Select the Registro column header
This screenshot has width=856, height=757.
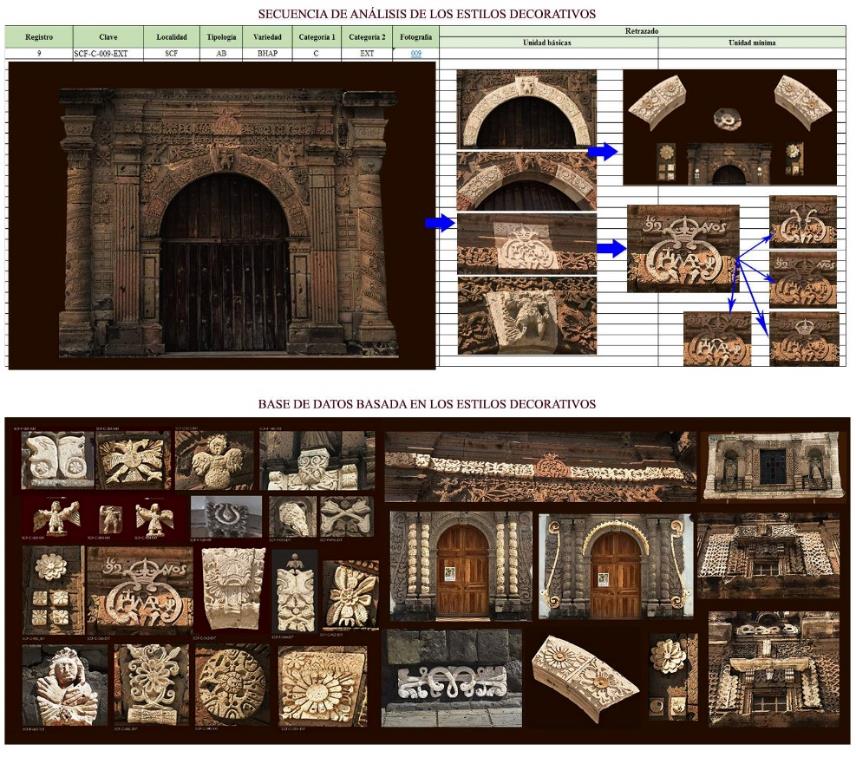coord(38,37)
